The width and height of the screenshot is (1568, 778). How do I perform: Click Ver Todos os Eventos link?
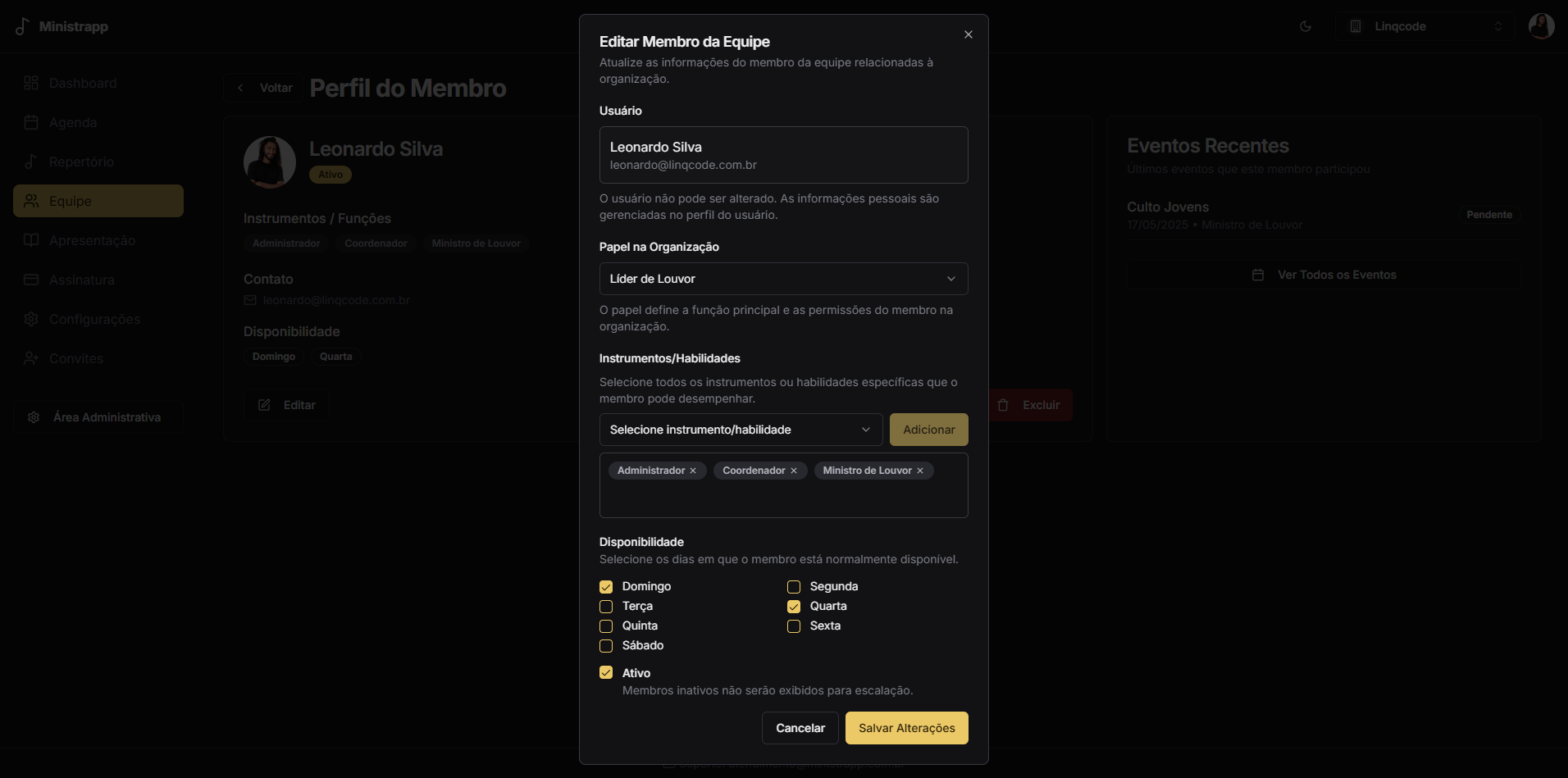point(1324,274)
